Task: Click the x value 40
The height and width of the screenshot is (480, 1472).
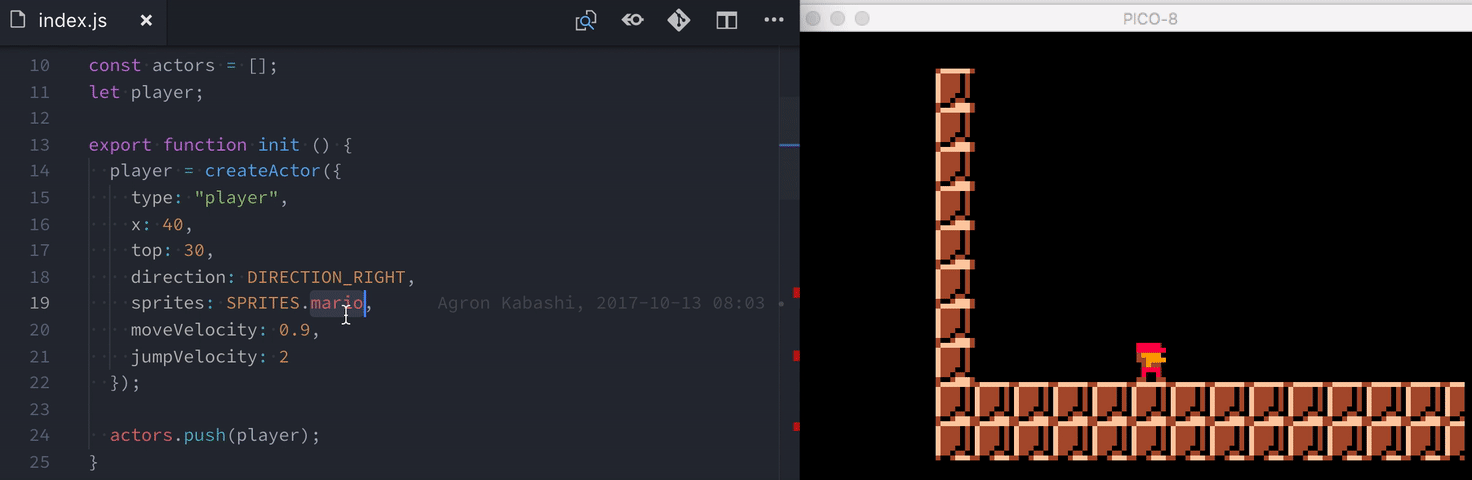Action: tap(172, 224)
